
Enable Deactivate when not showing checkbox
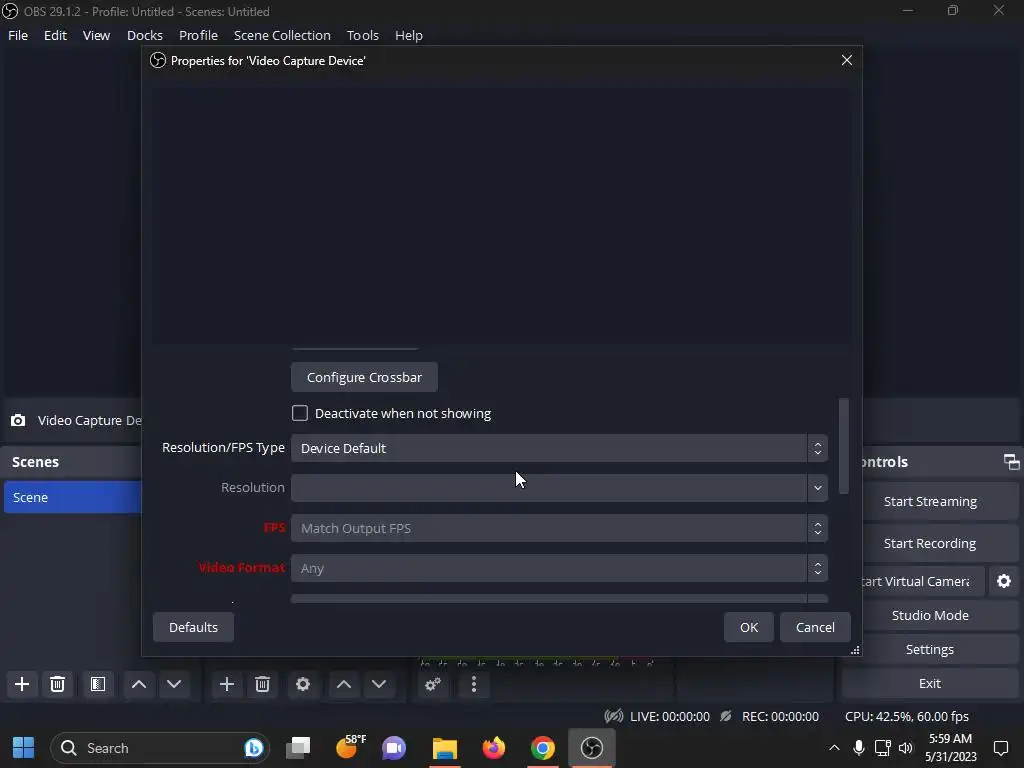[x=300, y=413]
